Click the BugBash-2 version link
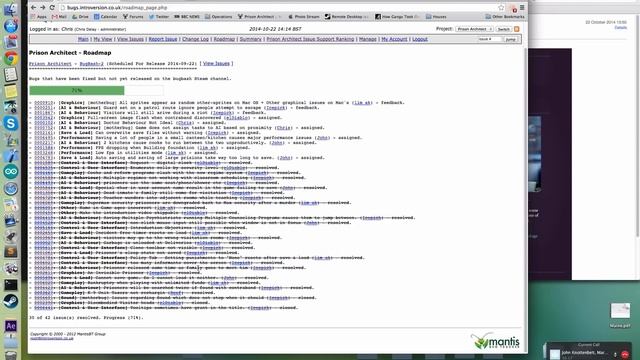 pos(91,64)
